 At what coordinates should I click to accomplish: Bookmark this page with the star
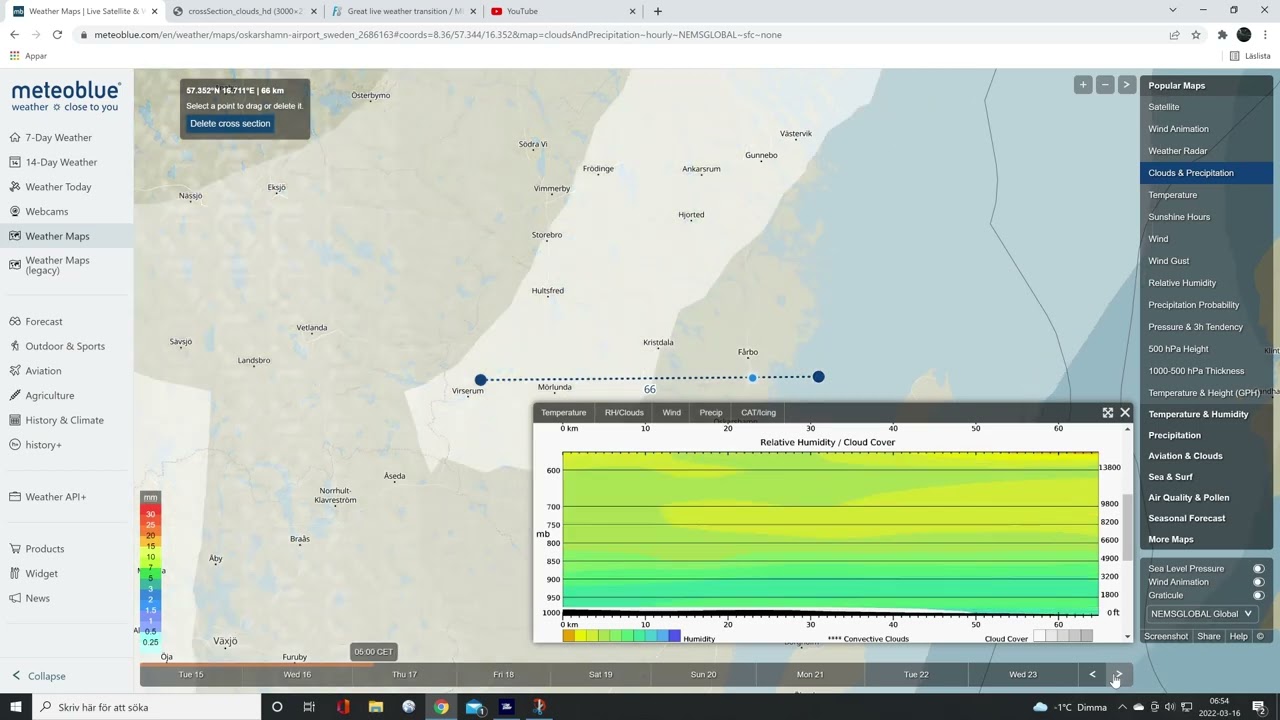[1196, 35]
